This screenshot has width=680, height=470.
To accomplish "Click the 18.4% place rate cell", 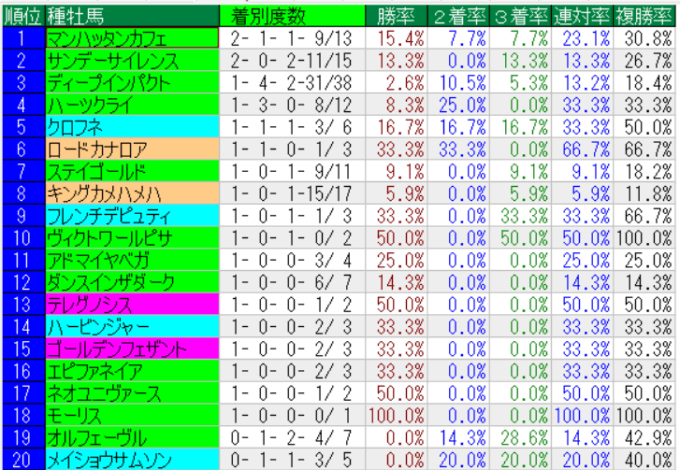I will point(644,83).
